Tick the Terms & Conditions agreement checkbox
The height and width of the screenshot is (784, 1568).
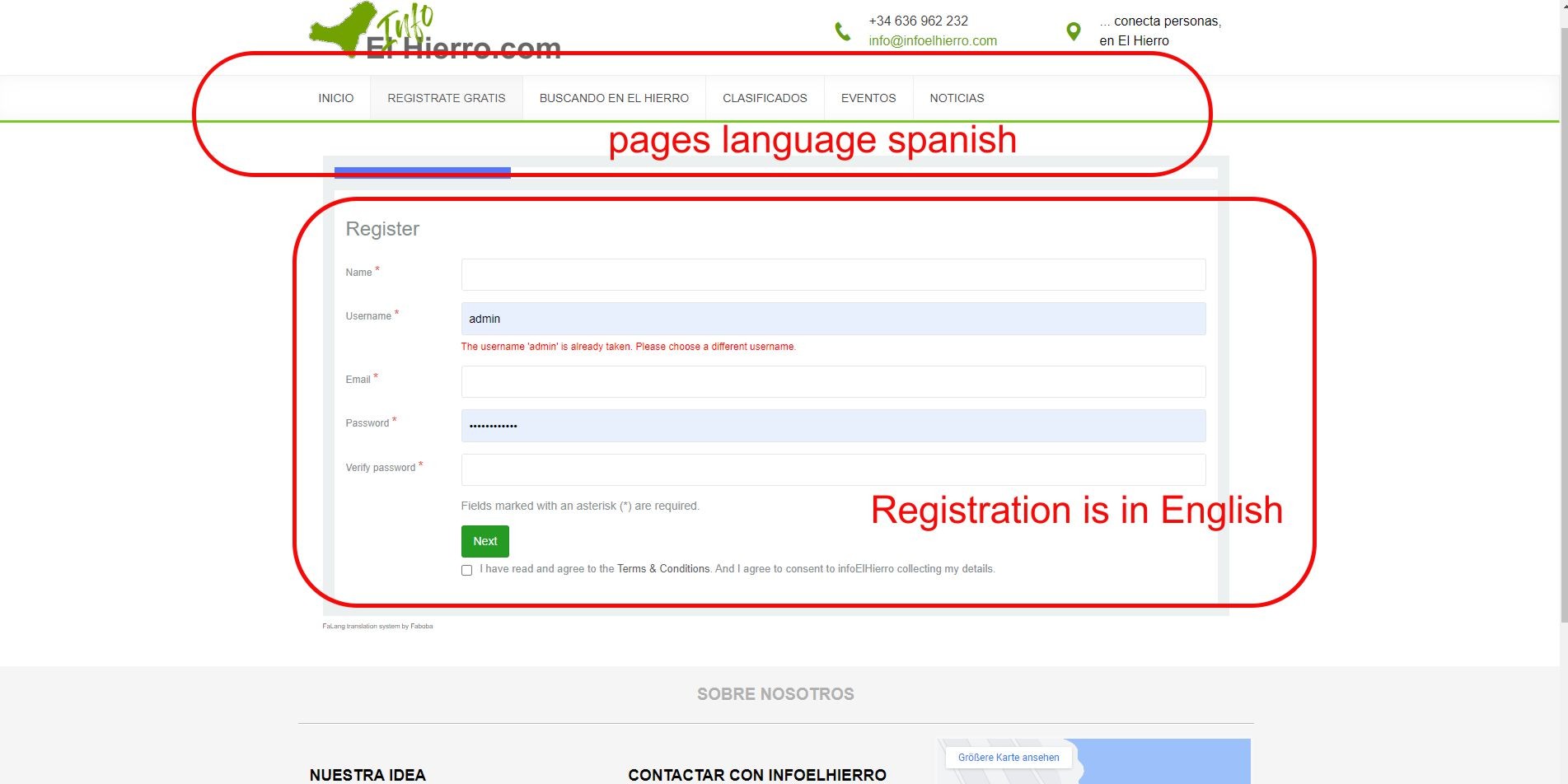[x=467, y=570]
